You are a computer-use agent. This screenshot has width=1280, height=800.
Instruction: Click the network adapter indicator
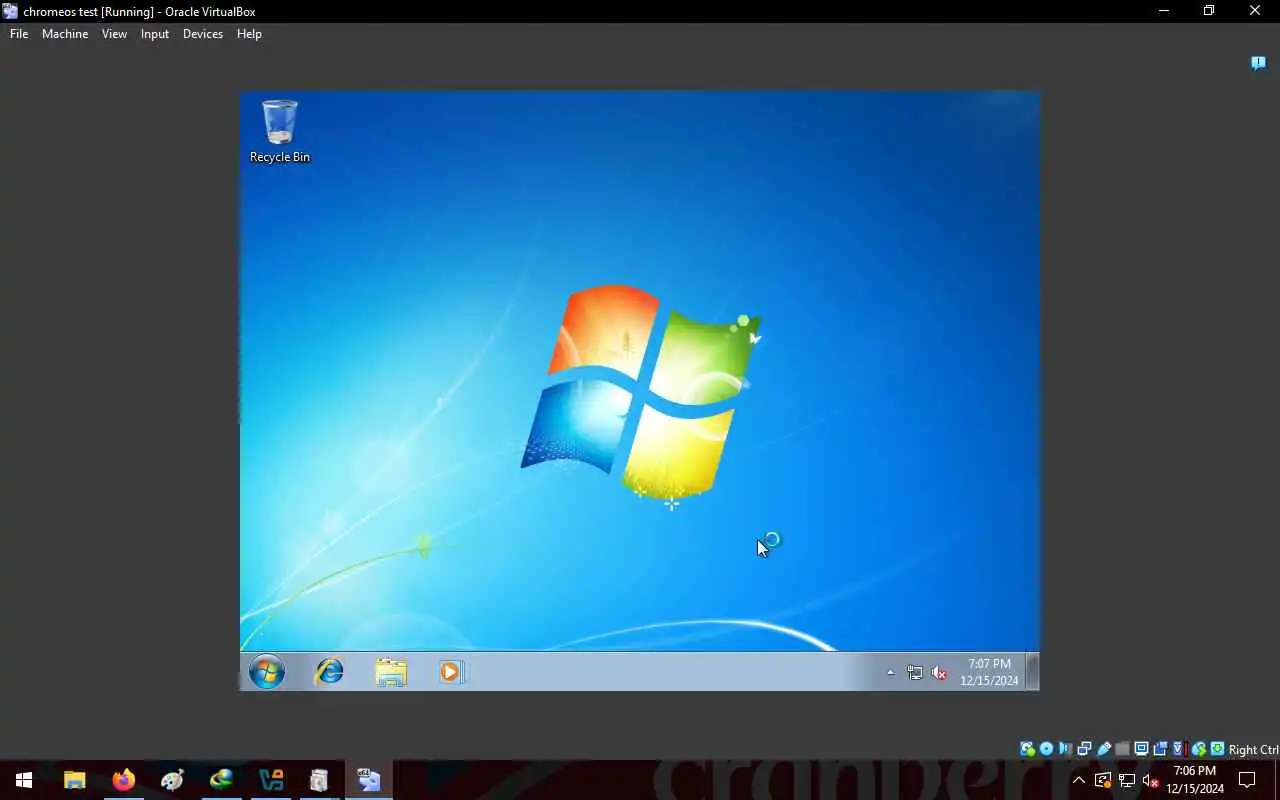(x=1084, y=749)
